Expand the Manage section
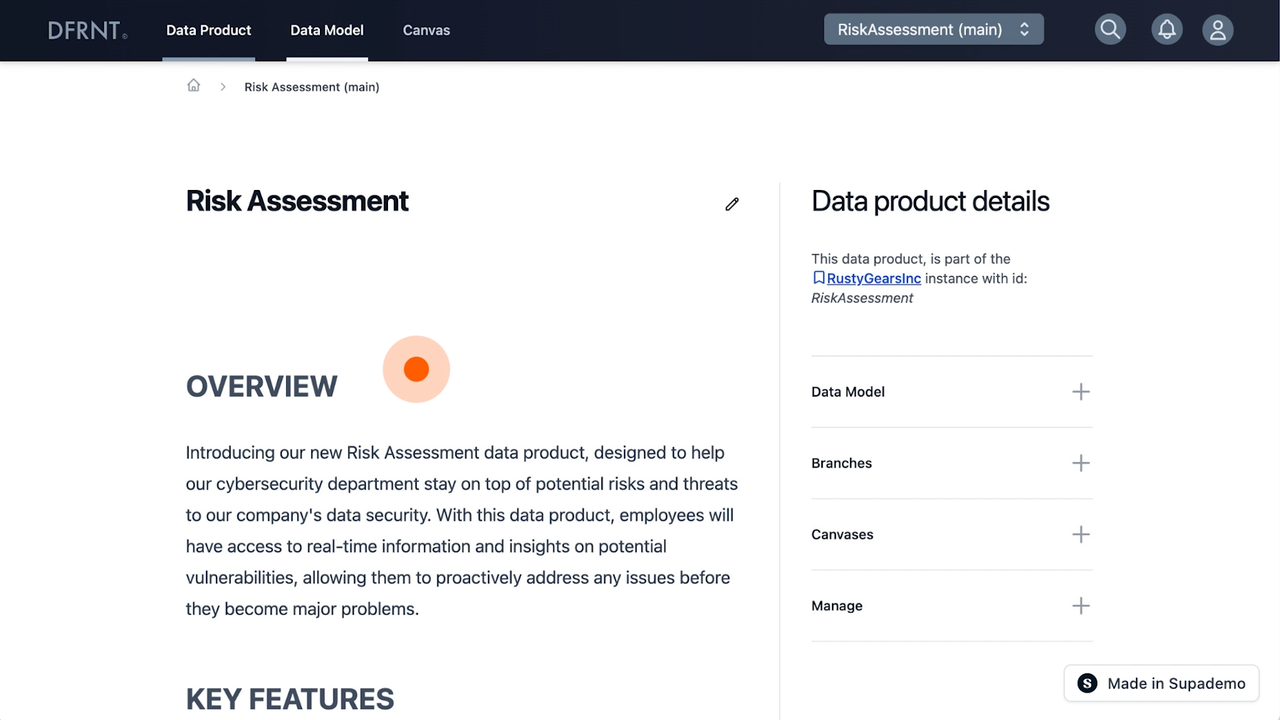The height and width of the screenshot is (720, 1280). (x=1080, y=605)
